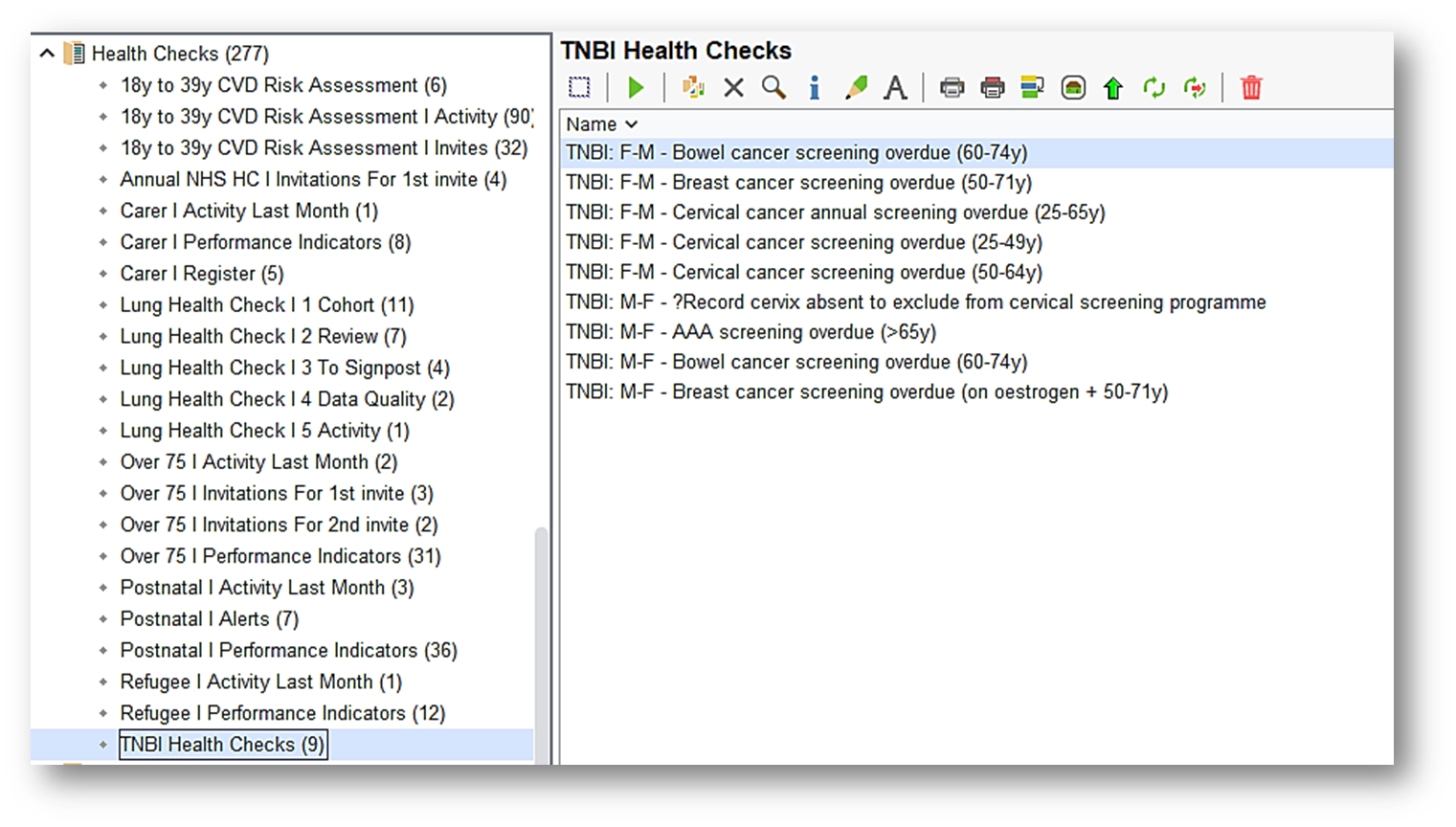1456x827 pixels.
Task: Open Lung Health Check | 1 Cohort
Action: [267, 305]
